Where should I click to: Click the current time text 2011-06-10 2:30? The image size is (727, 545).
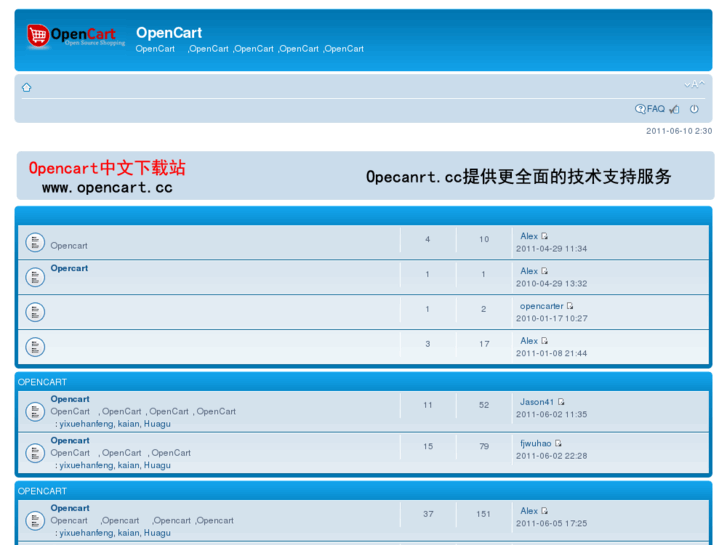pyautogui.click(x=679, y=131)
